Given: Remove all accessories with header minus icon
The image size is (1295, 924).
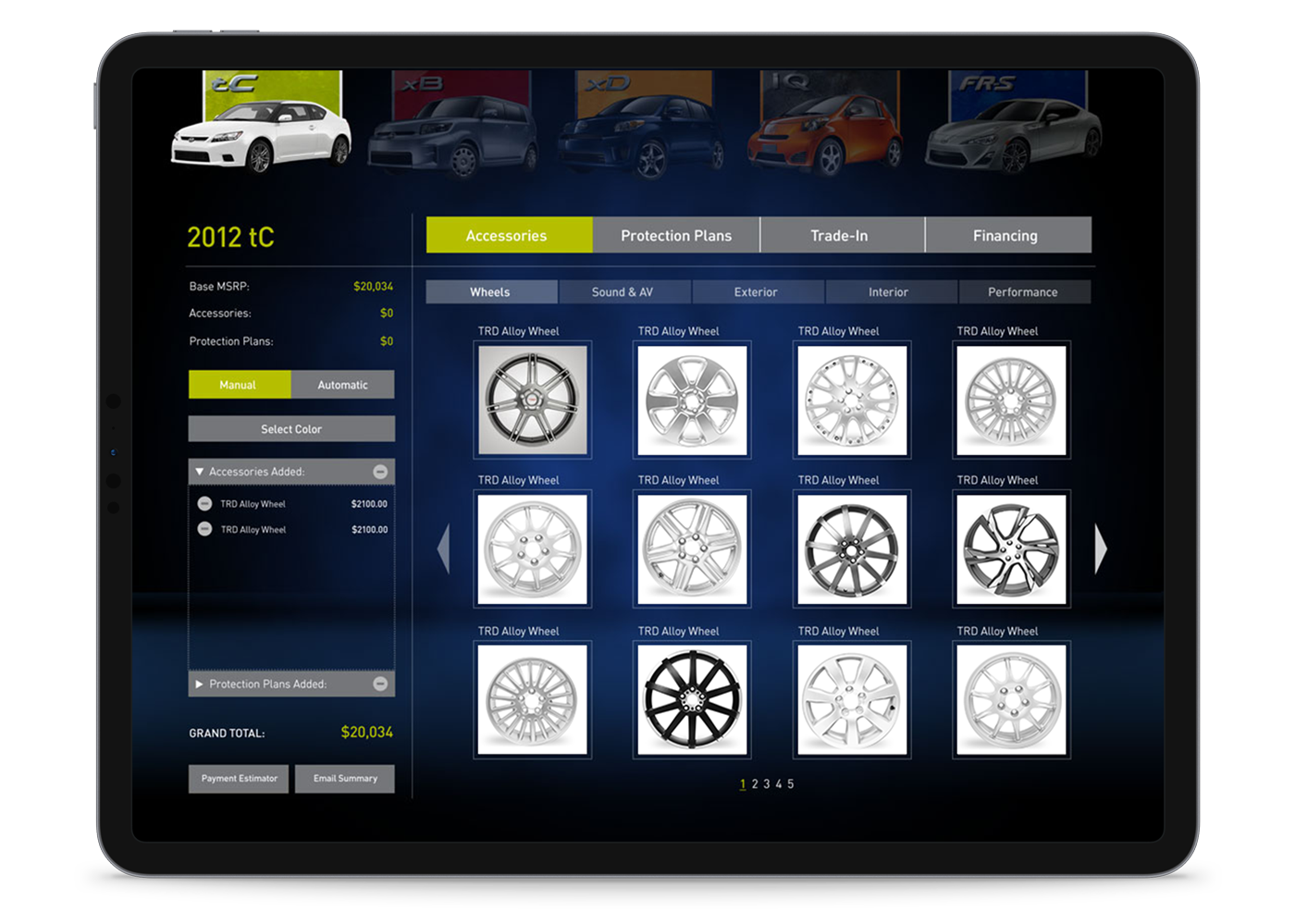Looking at the screenshot, I should pyautogui.click(x=380, y=472).
